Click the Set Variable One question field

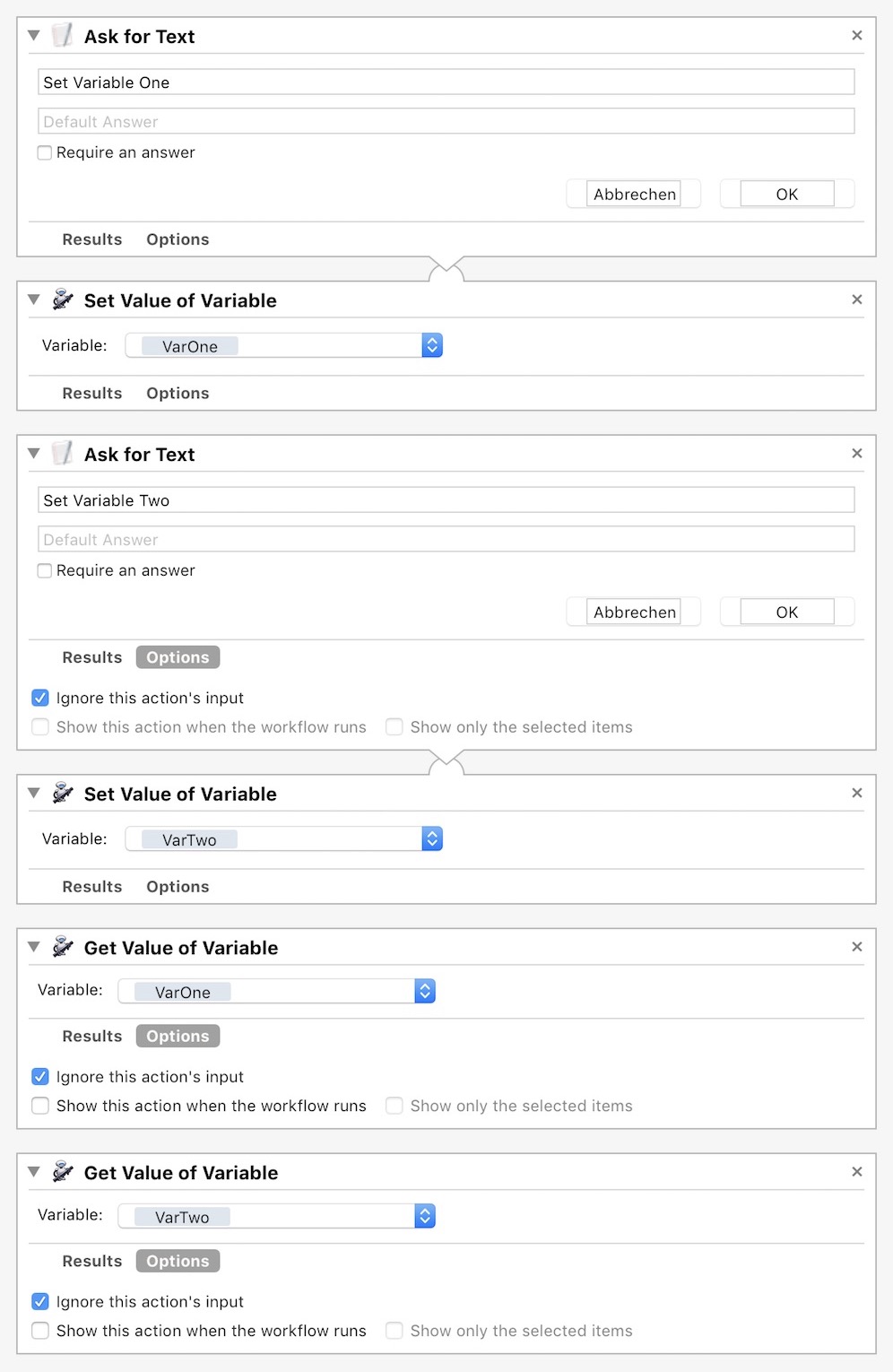pyautogui.click(x=446, y=82)
